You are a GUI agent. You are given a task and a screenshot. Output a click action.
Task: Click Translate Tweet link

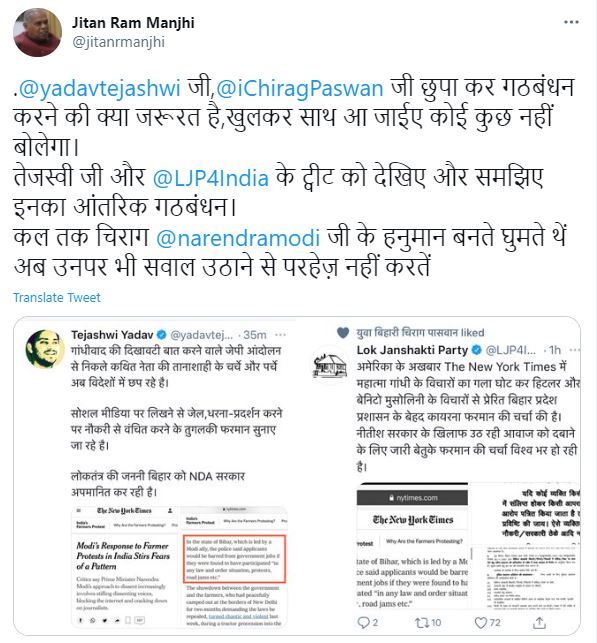57,297
